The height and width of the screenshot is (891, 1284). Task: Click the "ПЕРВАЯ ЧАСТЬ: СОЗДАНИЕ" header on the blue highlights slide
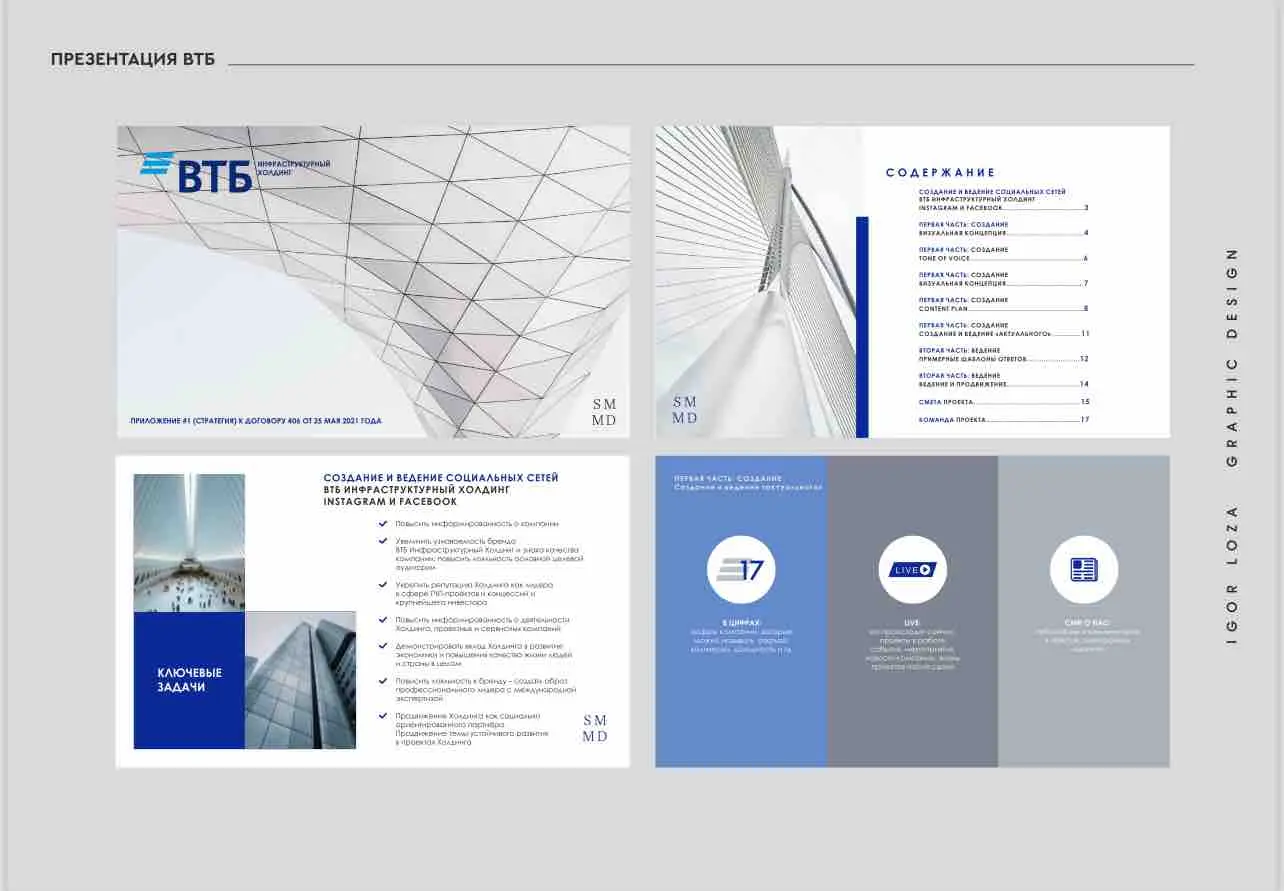point(728,478)
